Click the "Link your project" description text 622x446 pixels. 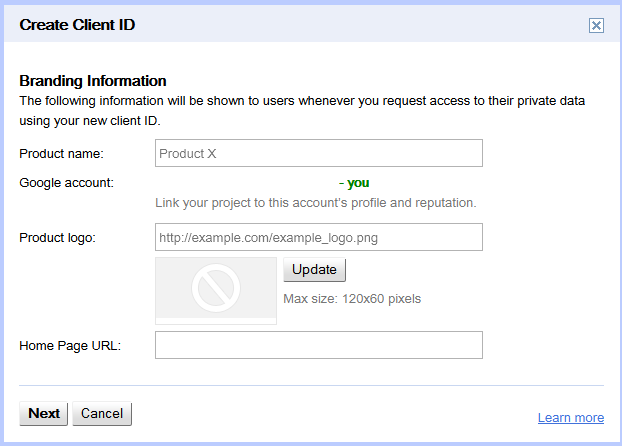coord(315,203)
